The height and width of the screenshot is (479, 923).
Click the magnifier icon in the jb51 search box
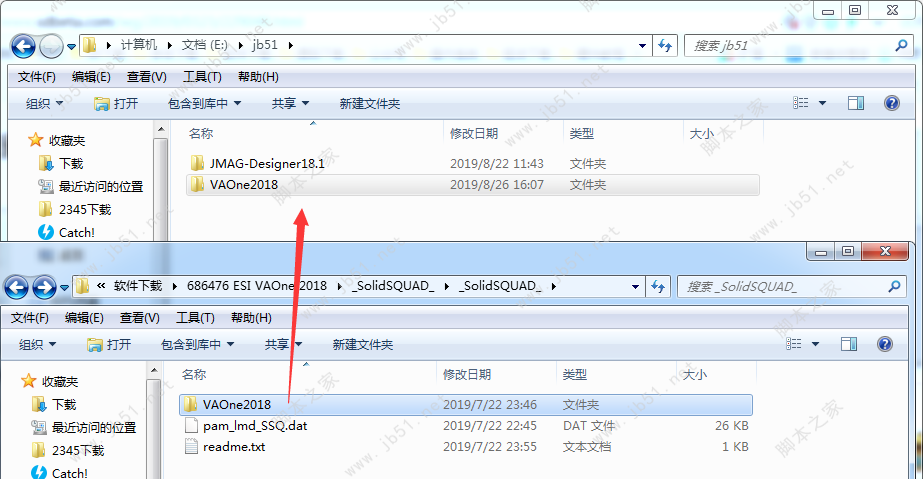pos(901,45)
